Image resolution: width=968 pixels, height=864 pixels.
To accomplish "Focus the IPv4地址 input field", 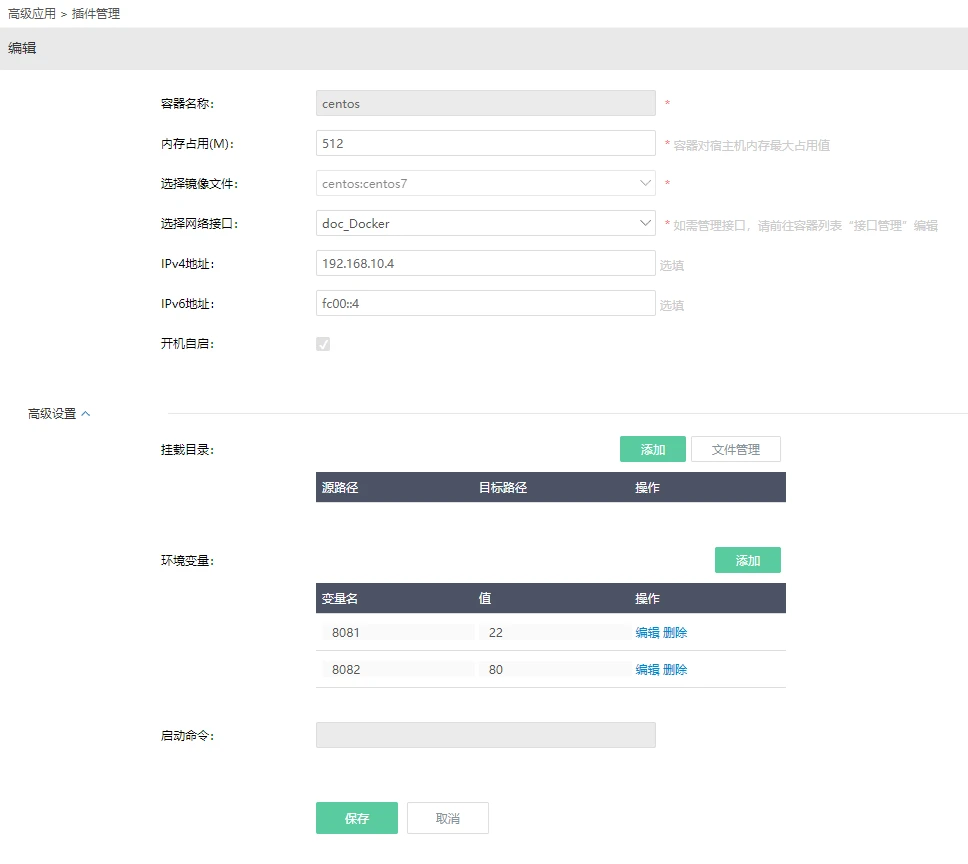I will coord(485,264).
